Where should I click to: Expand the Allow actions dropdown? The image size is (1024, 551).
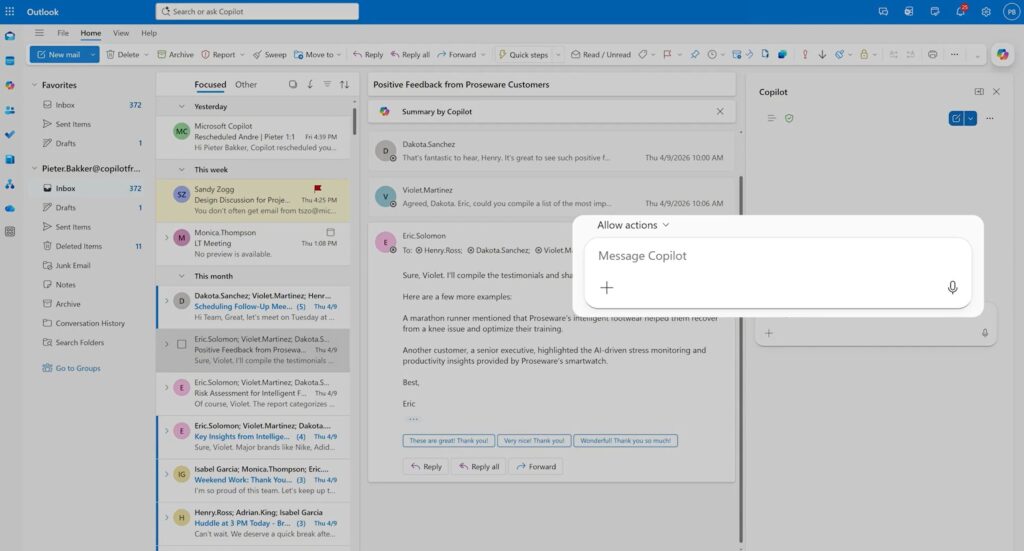click(633, 225)
